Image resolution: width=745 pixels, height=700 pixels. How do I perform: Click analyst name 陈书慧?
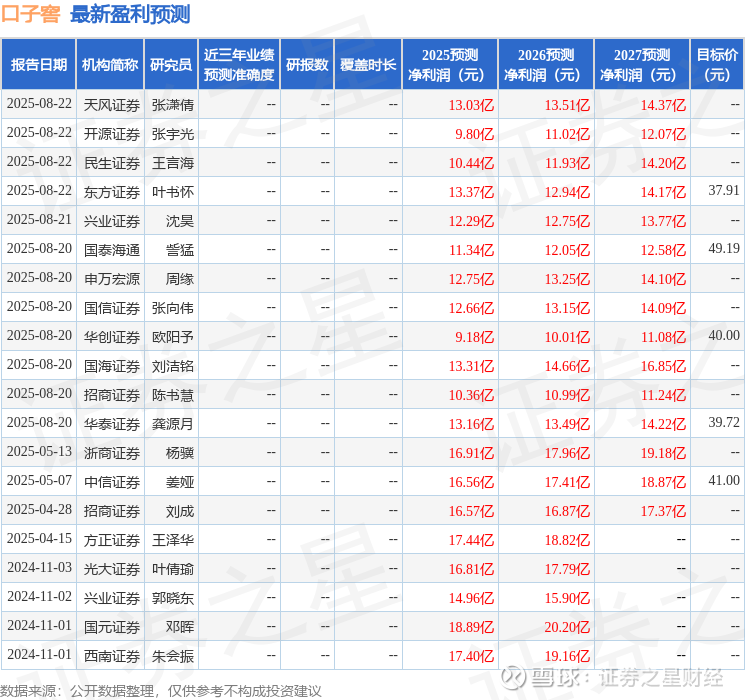(173, 395)
